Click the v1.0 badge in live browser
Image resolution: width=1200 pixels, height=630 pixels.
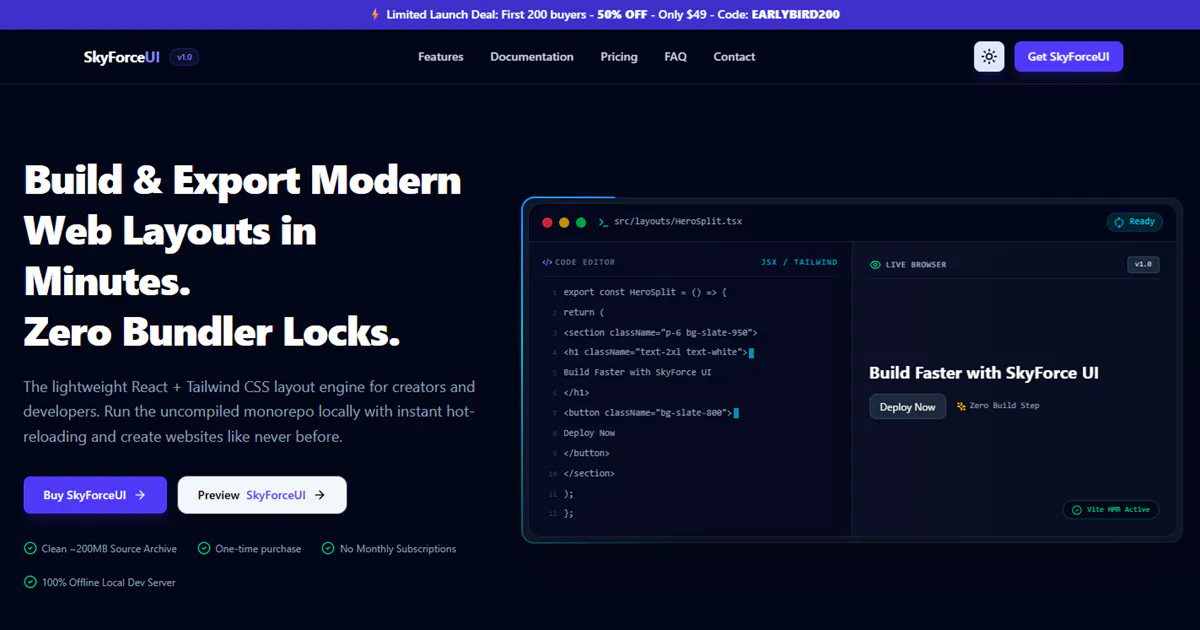pos(1143,264)
